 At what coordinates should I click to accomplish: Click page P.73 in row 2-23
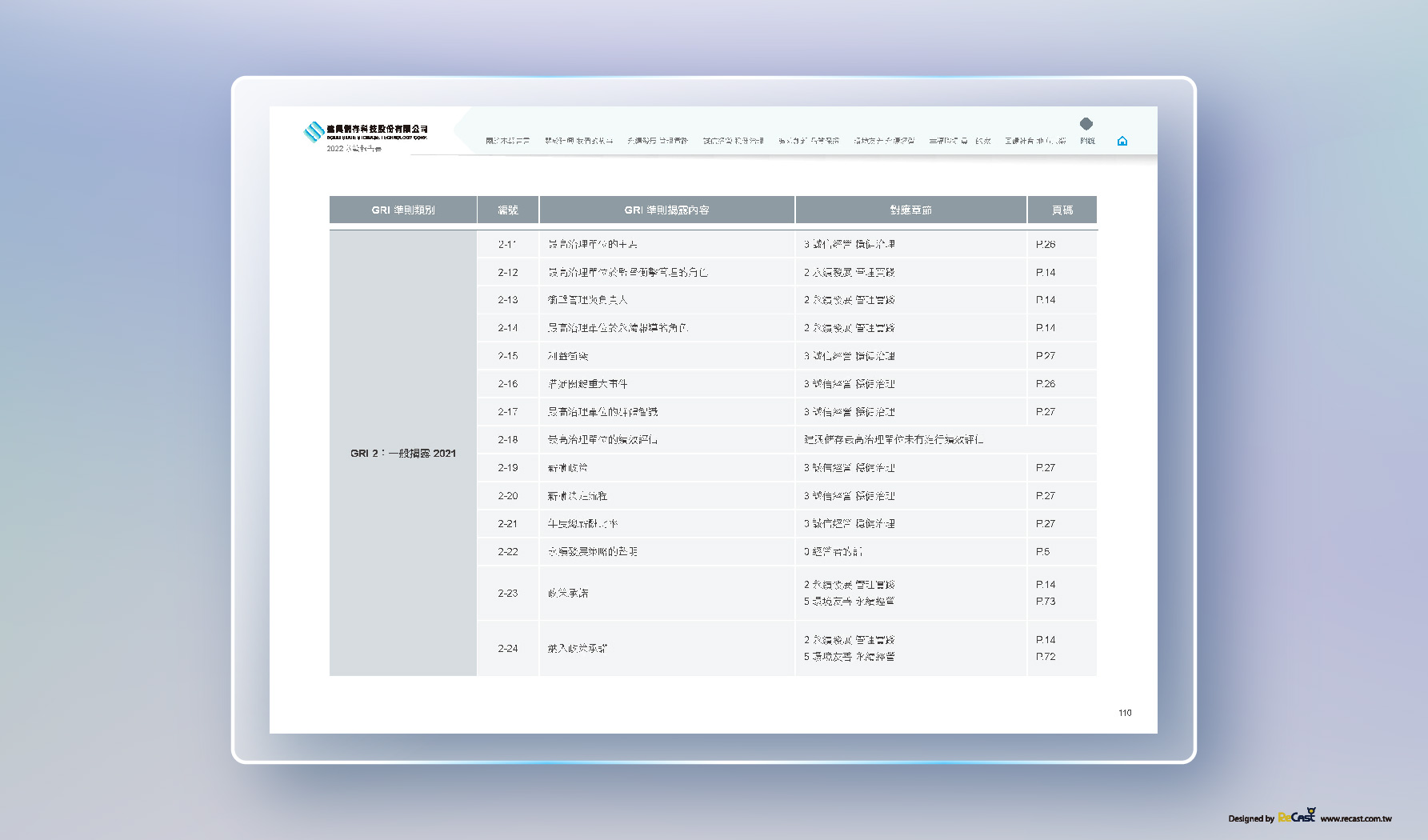click(x=1046, y=602)
